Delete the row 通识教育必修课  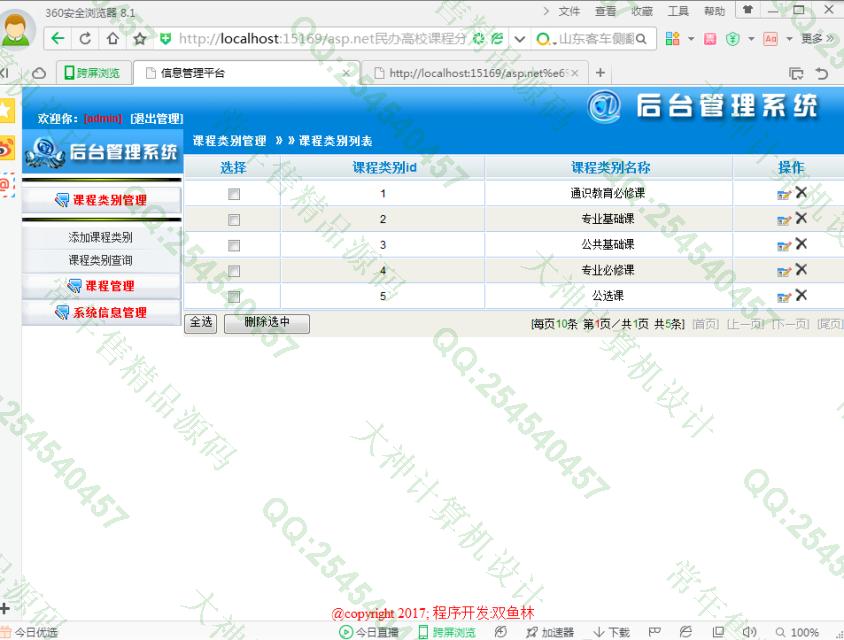pyautogui.click(x=801, y=192)
